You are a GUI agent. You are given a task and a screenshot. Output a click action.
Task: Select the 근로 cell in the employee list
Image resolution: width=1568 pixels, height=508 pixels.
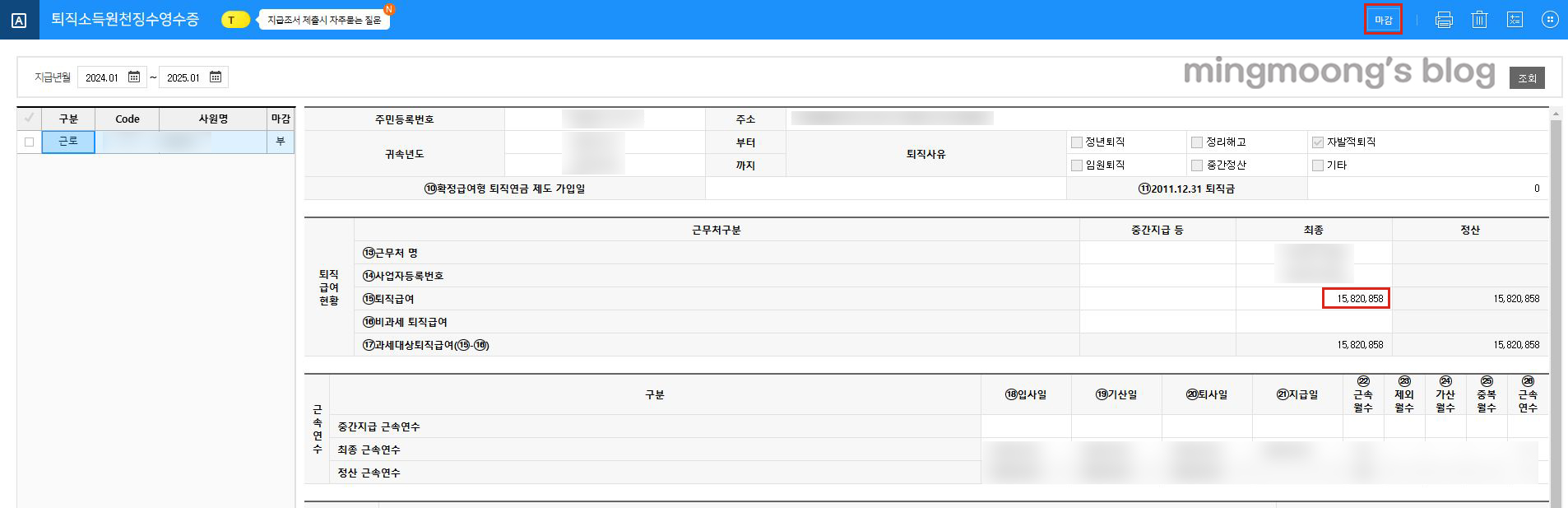coord(68,142)
